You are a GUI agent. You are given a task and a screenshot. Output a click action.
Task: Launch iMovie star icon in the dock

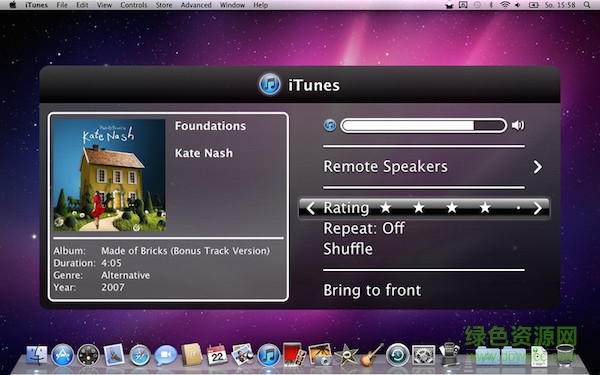[x=346, y=355]
